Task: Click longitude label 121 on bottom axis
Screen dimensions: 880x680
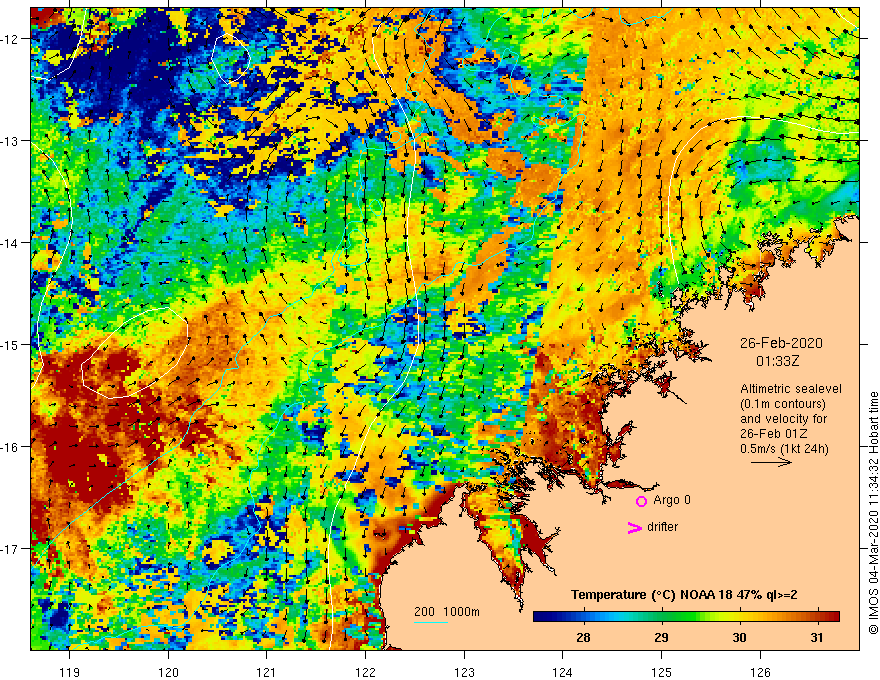Action: 266,672
